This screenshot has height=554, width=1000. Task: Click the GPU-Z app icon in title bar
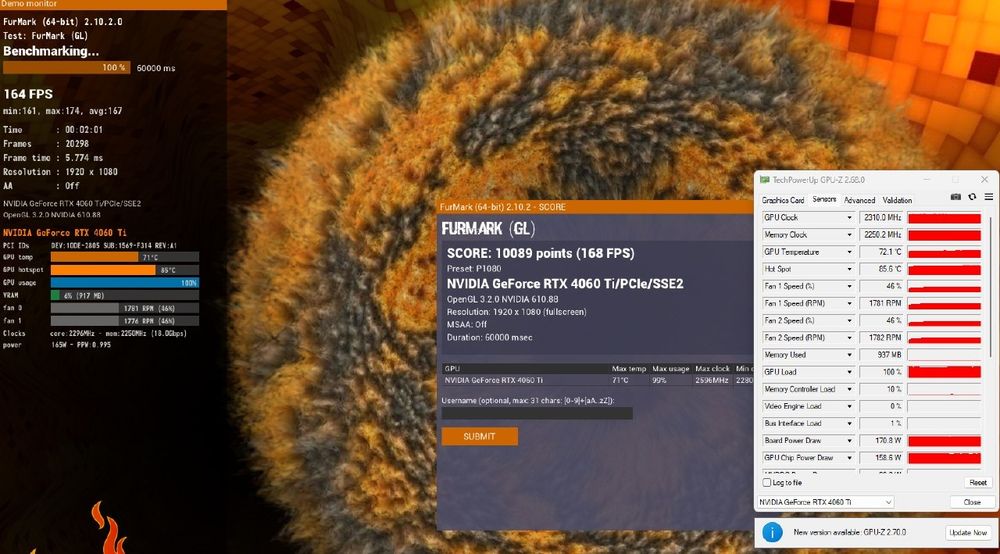coord(764,180)
